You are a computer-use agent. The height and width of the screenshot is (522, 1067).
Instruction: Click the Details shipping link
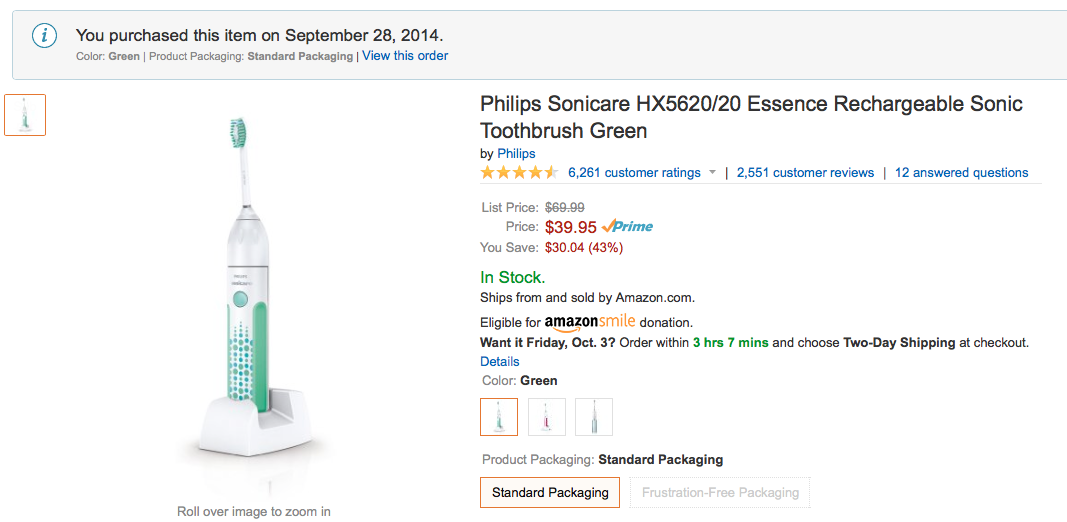pyautogui.click(x=500, y=361)
